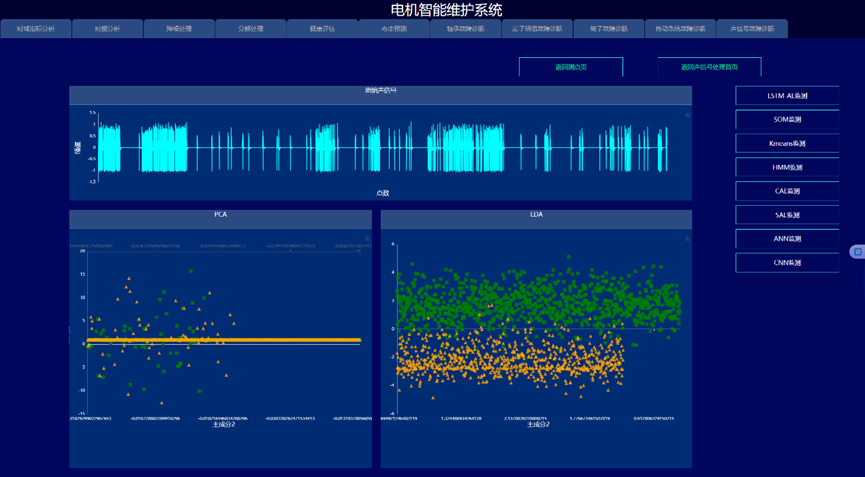The width and height of the screenshot is (865, 477).
Task: Open the 时频分析 tab
Action: tap(107, 29)
